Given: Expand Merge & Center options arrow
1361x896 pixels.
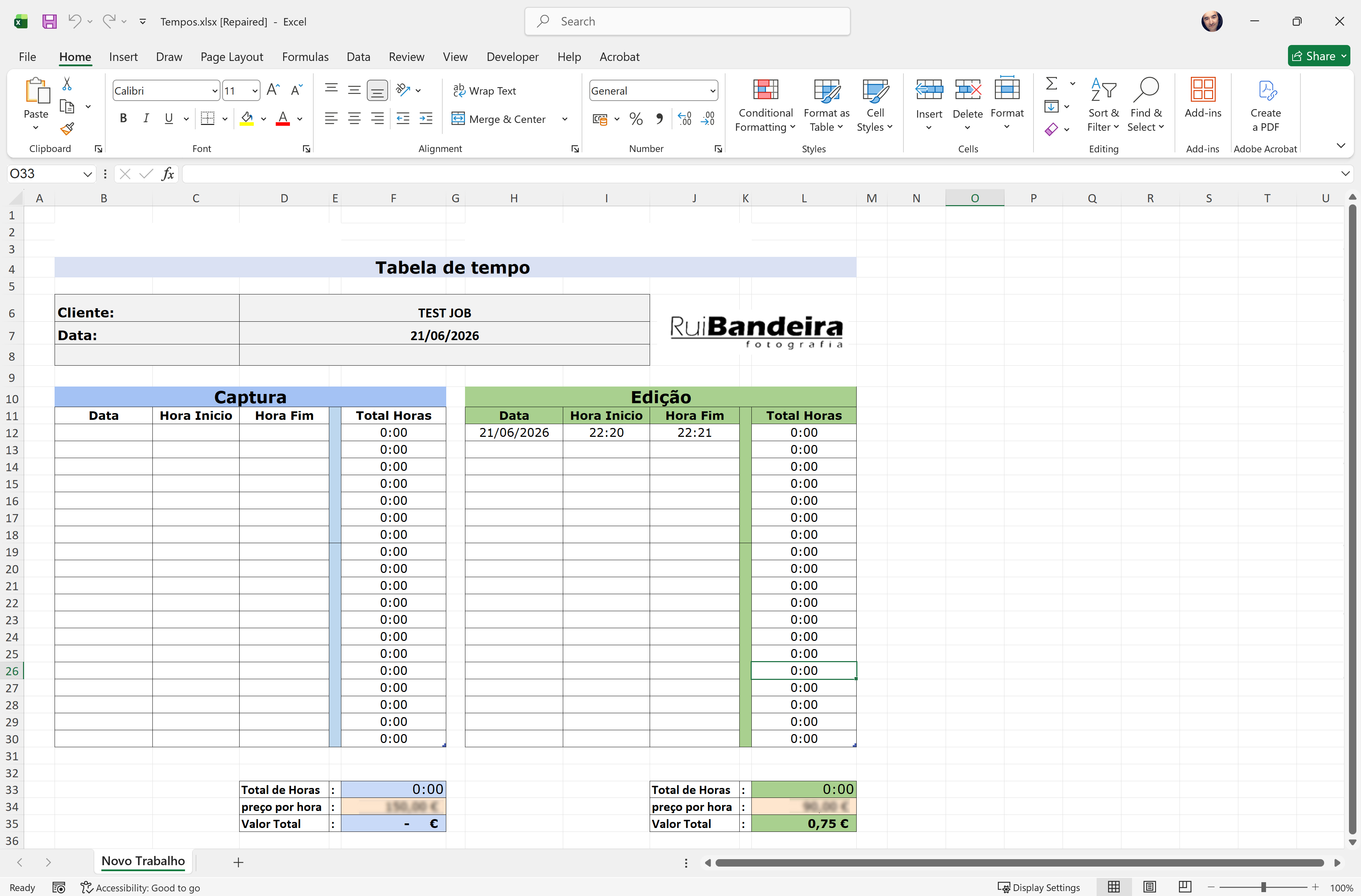Looking at the screenshot, I should tap(564, 119).
